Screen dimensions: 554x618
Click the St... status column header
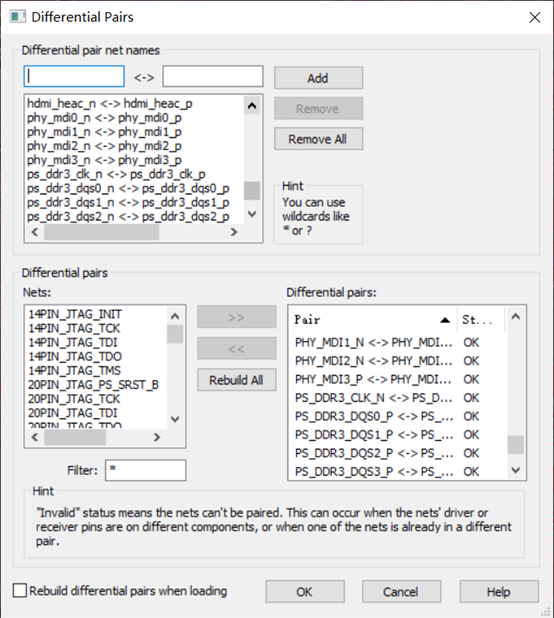(x=481, y=320)
